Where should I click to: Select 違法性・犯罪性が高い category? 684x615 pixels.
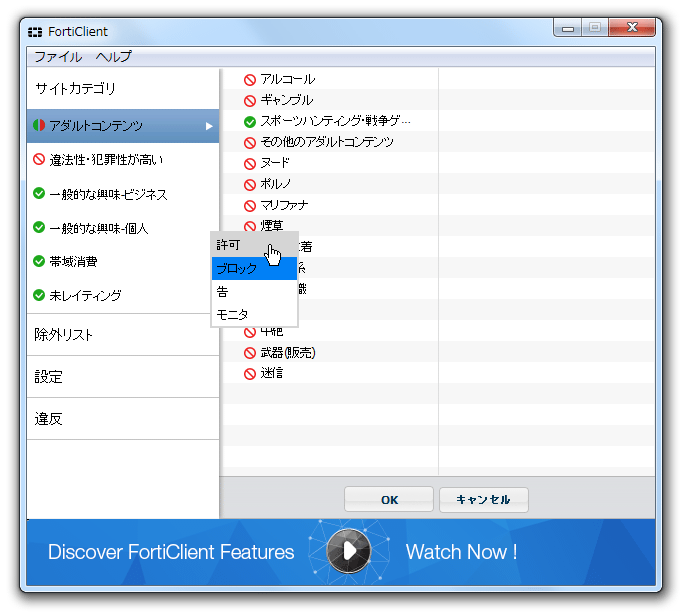(123, 160)
